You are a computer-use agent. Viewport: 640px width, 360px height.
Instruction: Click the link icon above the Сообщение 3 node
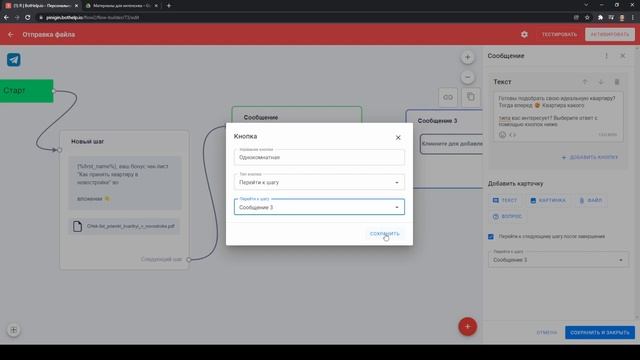pyautogui.click(x=448, y=97)
